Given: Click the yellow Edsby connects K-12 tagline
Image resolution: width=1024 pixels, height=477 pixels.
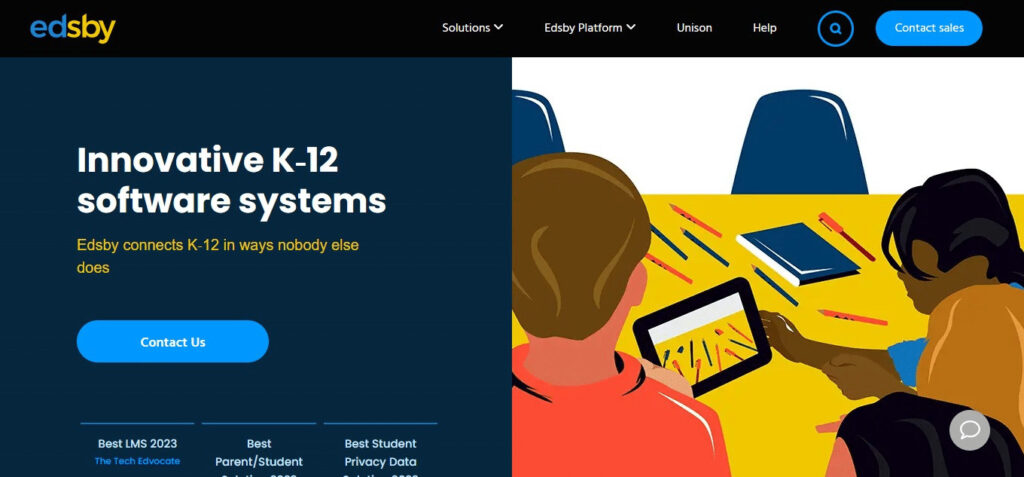Looking at the screenshot, I should [217, 256].
